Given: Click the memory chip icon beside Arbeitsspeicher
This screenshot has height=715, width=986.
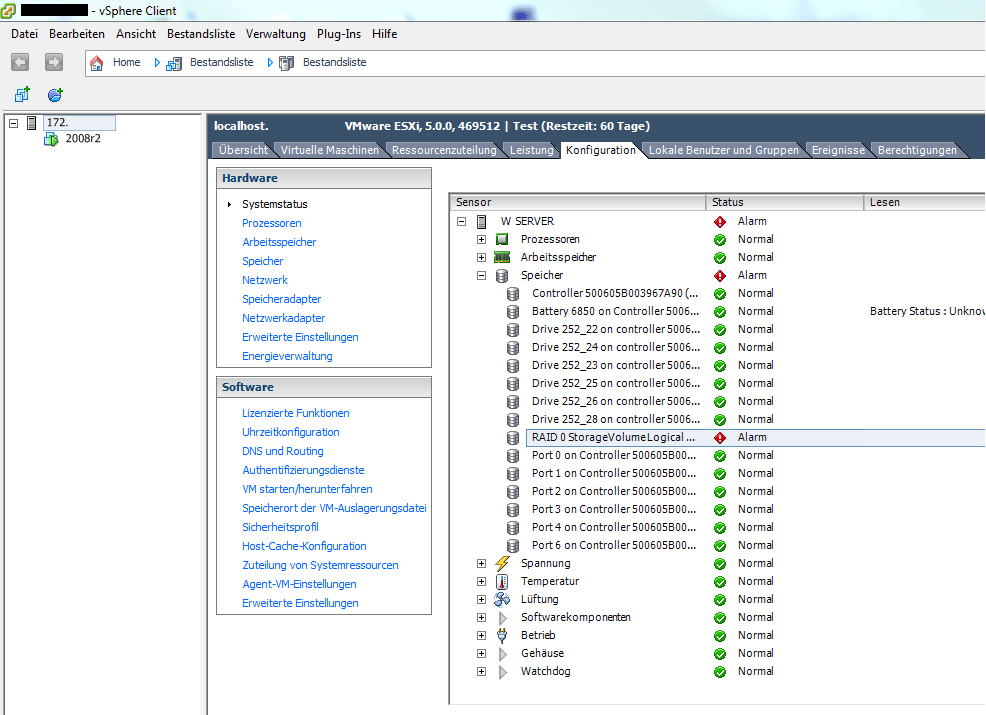Looking at the screenshot, I should pyautogui.click(x=501, y=257).
